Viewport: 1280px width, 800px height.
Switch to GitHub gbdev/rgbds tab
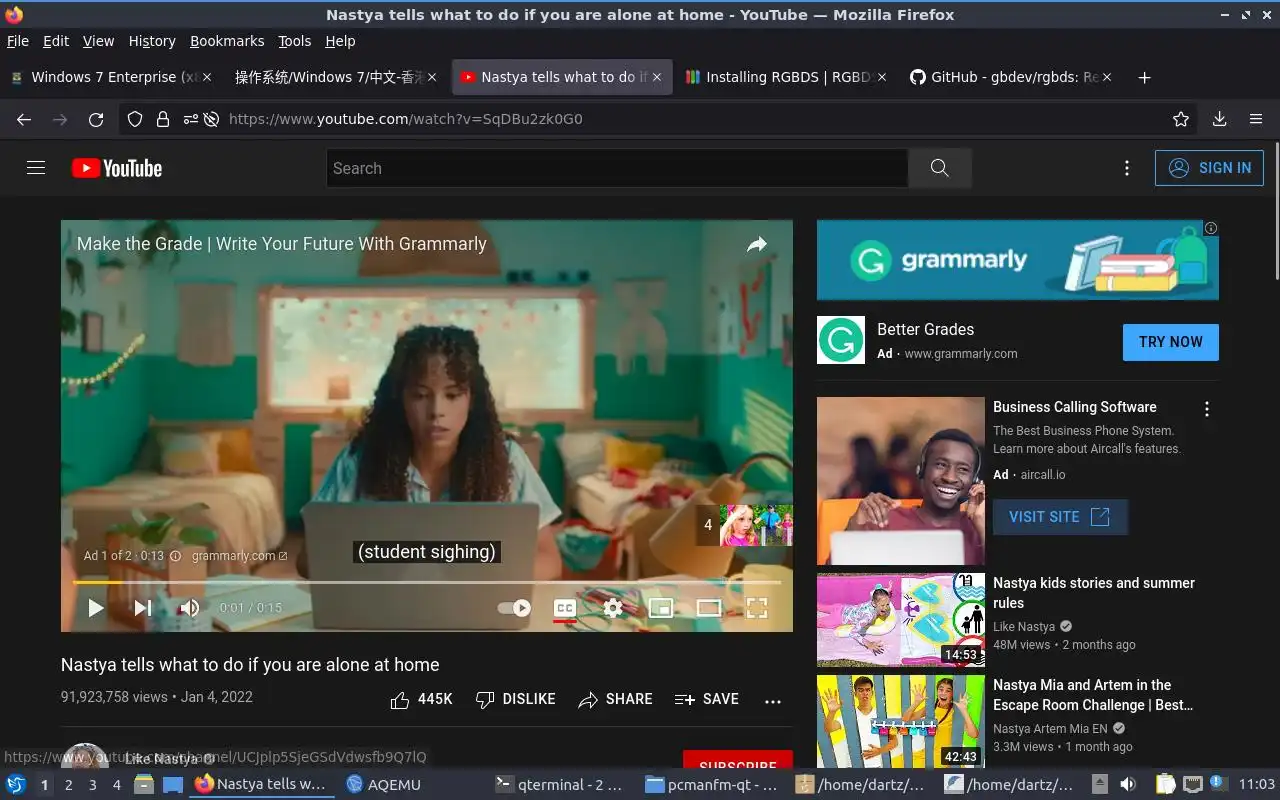tap(1011, 77)
